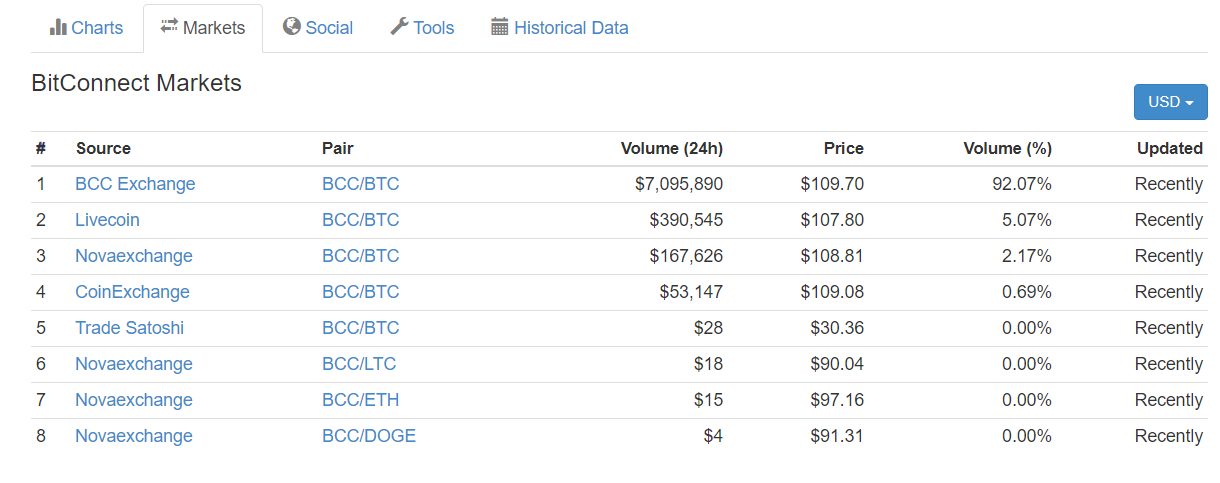The image size is (1220, 483).
Task: Click BCC/BTC pair for CoinExchange
Action: 360,292
